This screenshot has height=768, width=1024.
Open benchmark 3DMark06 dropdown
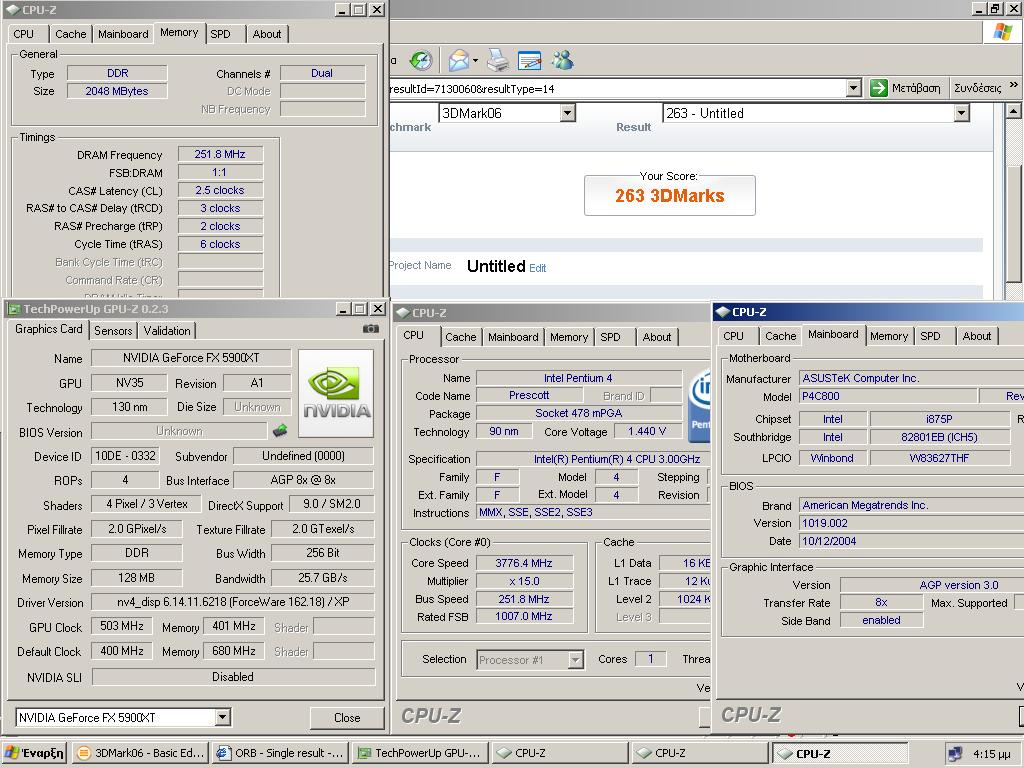coord(568,113)
